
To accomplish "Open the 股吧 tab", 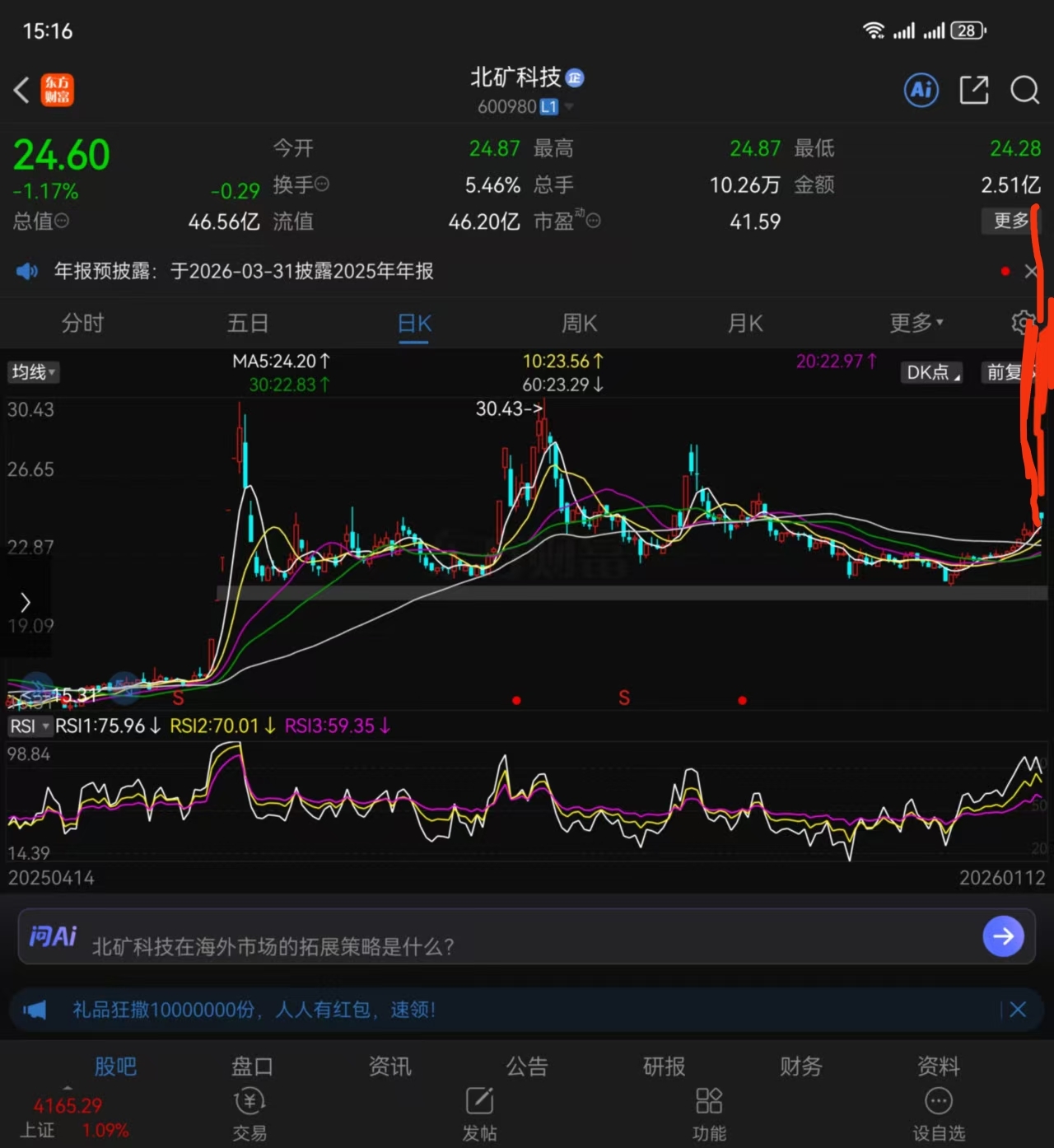I will pyautogui.click(x=115, y=1066).
